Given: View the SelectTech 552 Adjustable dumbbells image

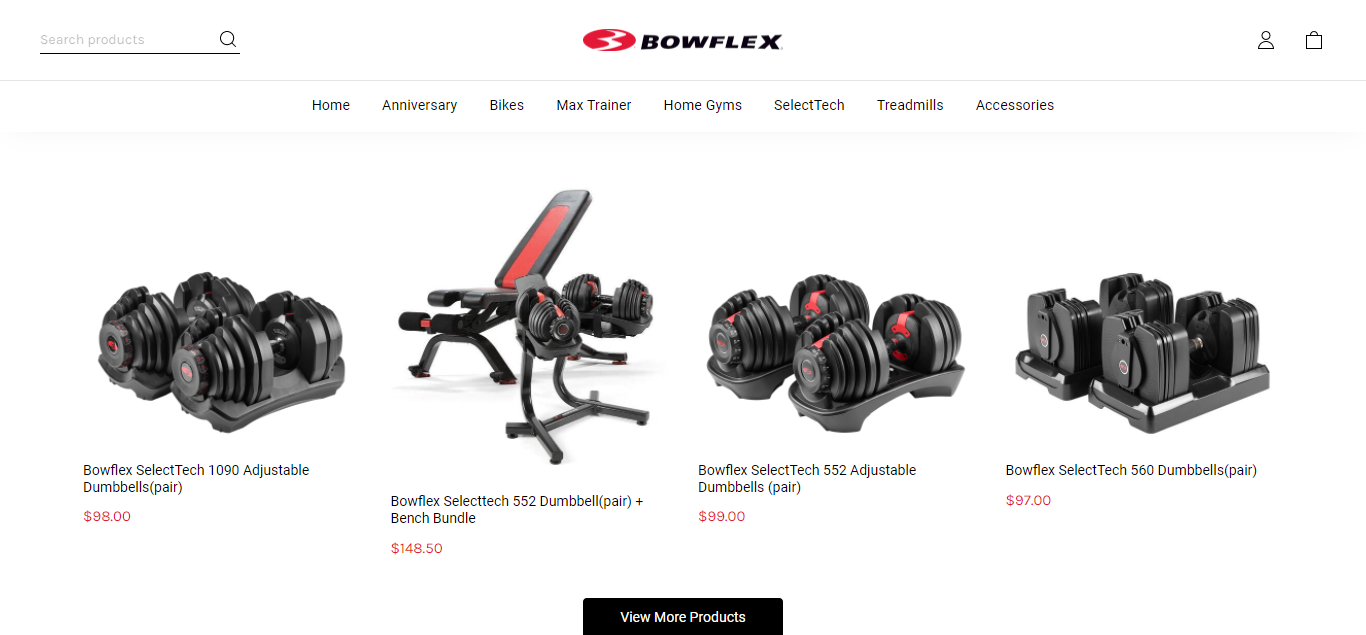Looking at the screenshot, I should pyautogui.click(x=836, y=352).
